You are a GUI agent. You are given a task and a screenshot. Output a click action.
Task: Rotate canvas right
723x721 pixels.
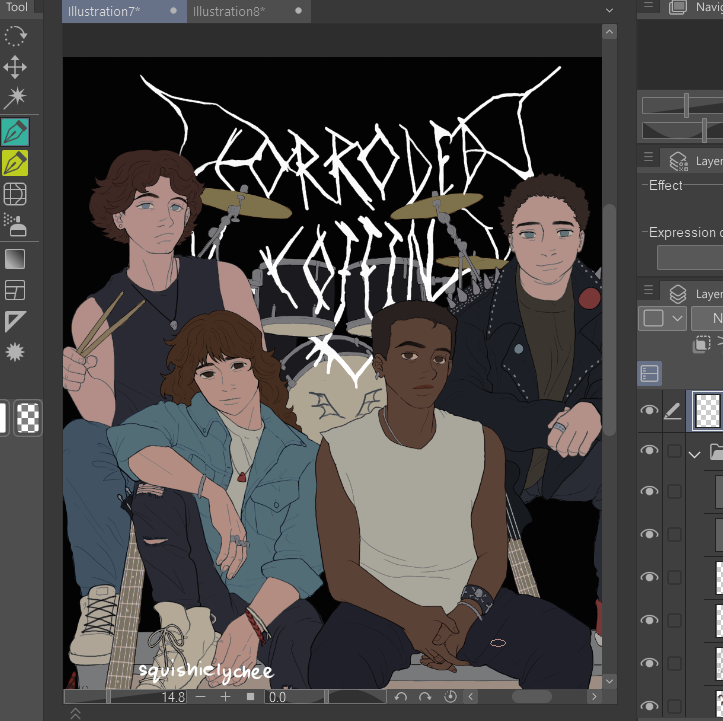[x=425, y=697]
